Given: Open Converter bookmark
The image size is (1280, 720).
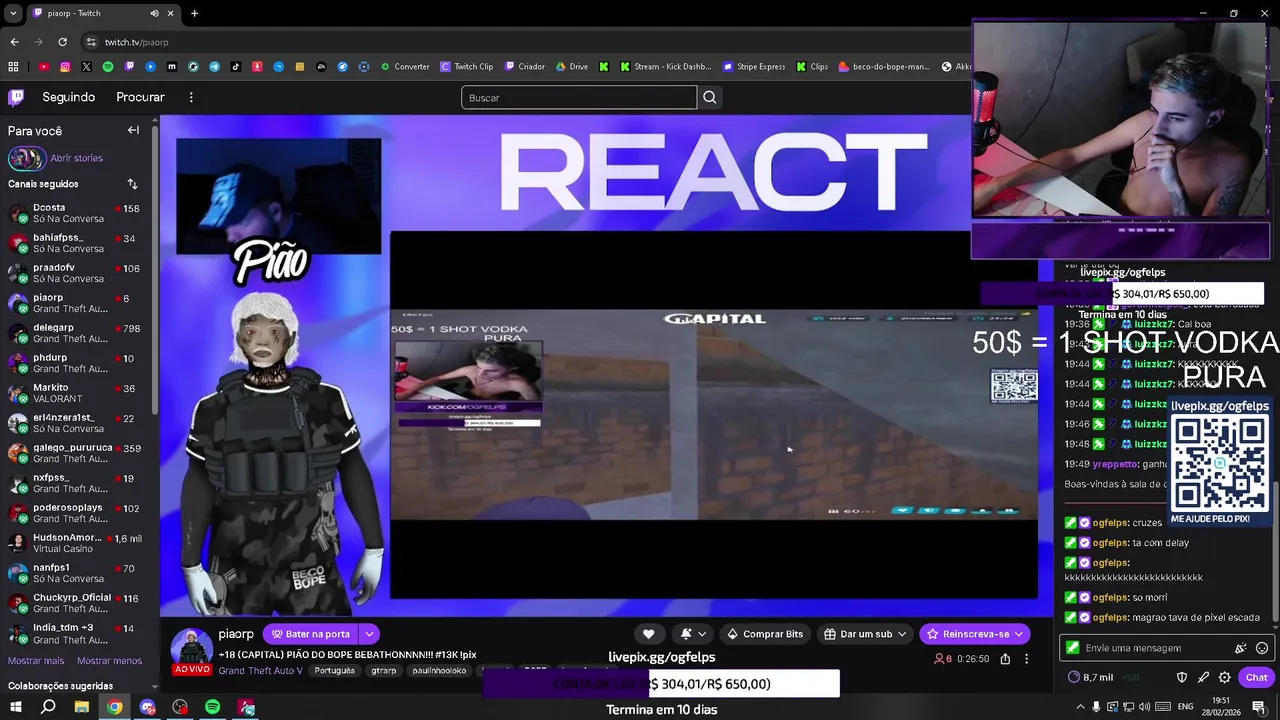Looking at the screenshot, I should pos(405,67).
